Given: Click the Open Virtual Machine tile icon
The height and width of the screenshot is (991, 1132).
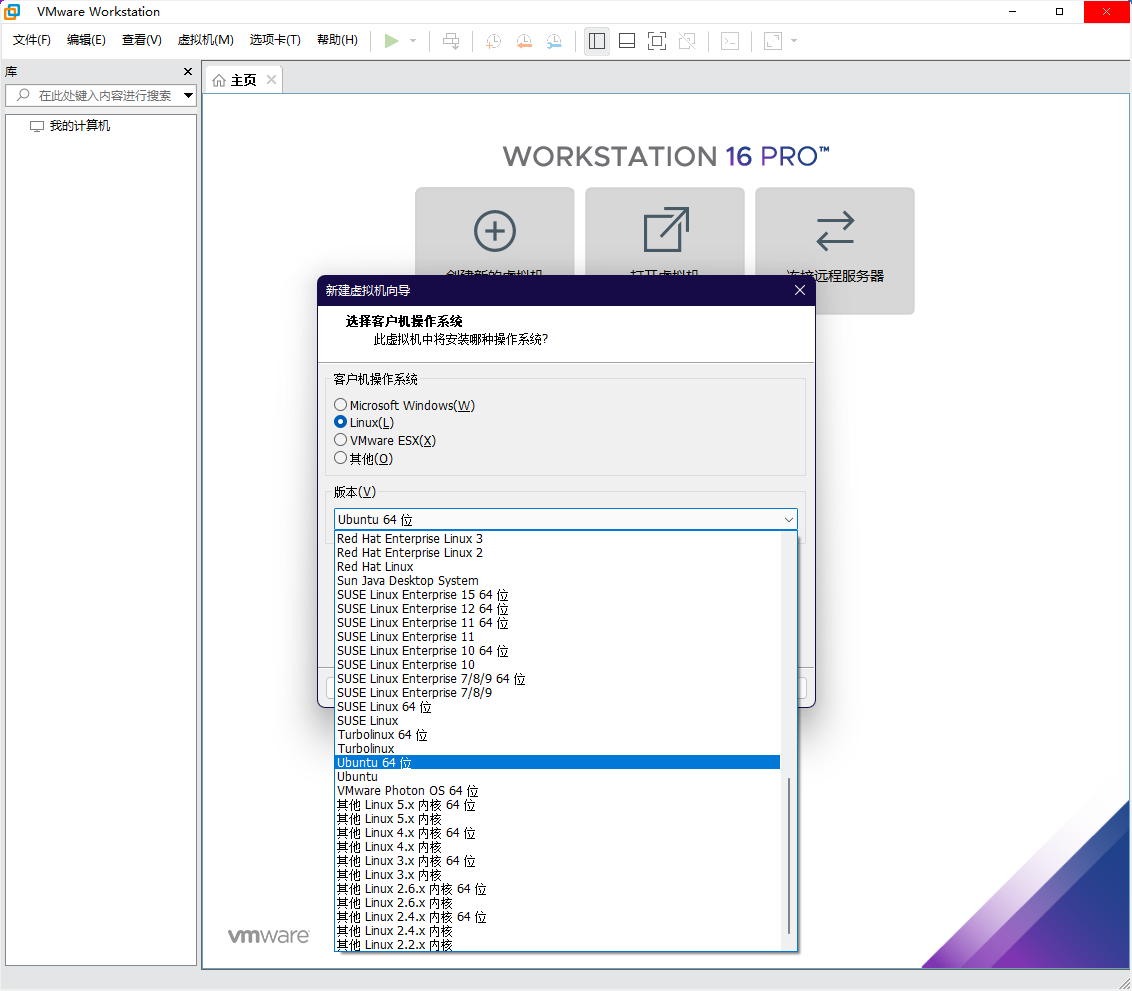Looking at the screenshot, I should pos(665,230).
